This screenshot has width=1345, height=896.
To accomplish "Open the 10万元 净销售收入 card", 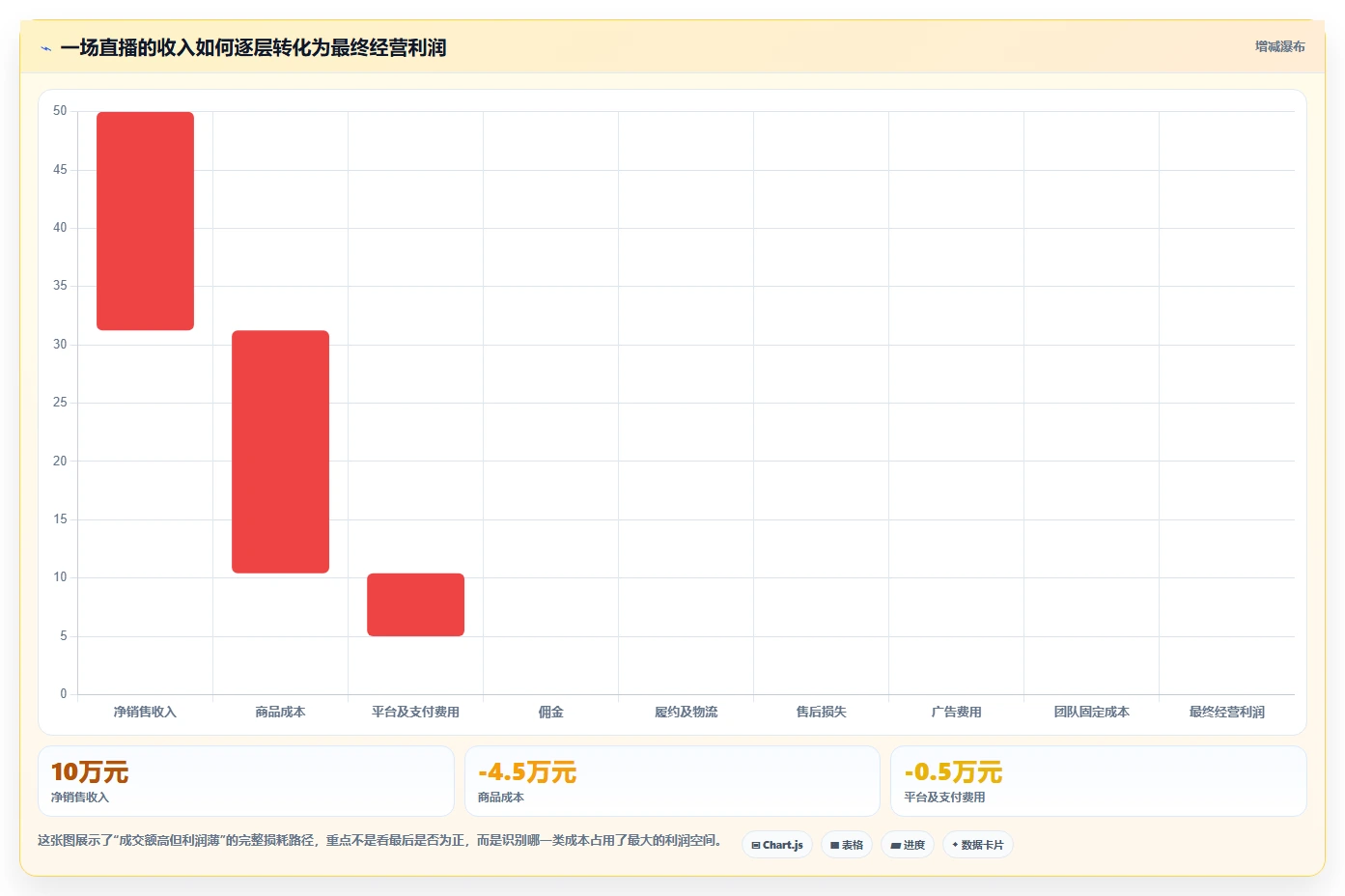I will (x=246, y=781).
